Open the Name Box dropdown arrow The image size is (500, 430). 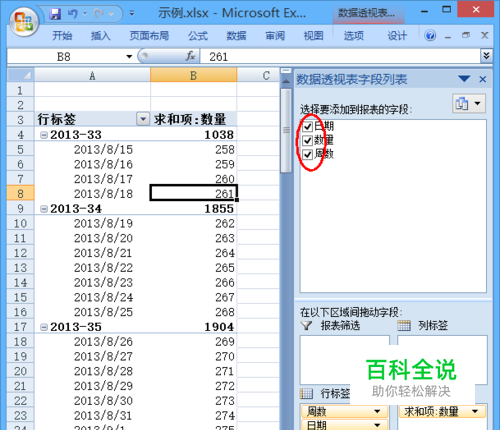click(129, 57)
